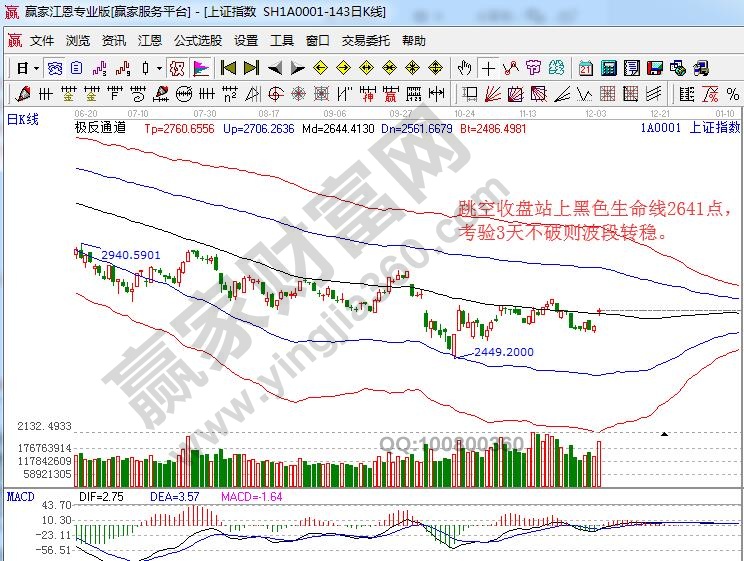Click the latest candlestick near the 2641 line

599,312
